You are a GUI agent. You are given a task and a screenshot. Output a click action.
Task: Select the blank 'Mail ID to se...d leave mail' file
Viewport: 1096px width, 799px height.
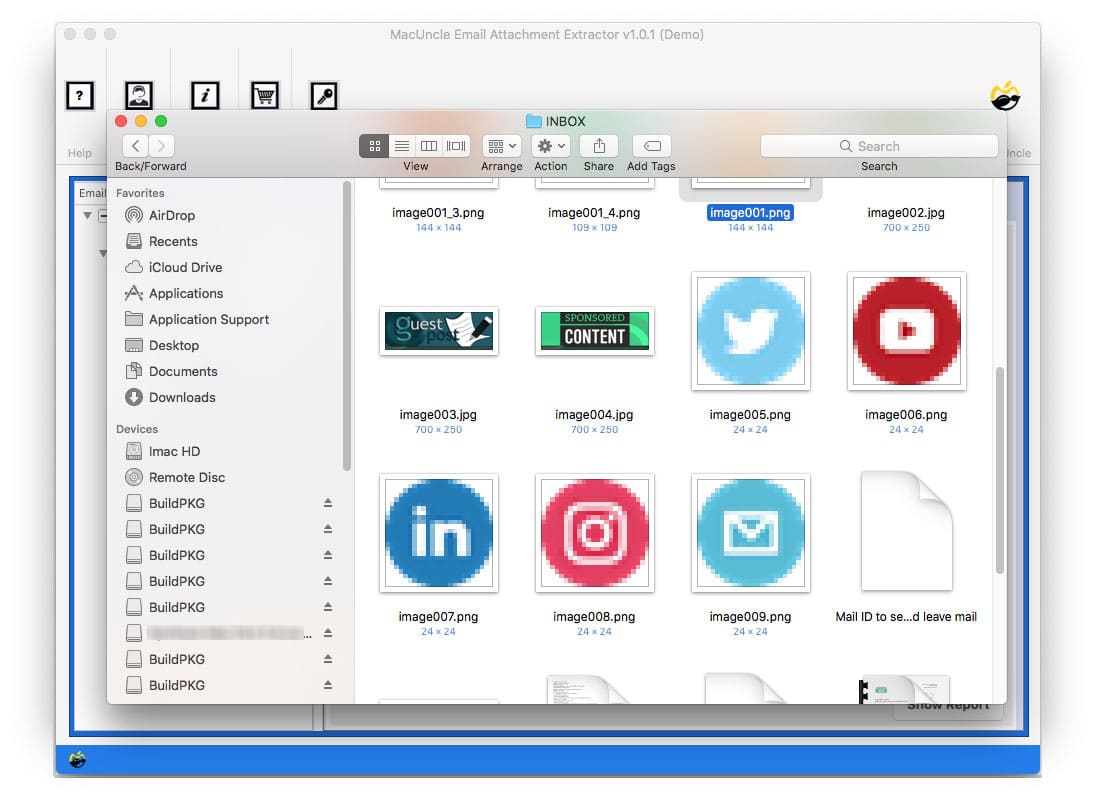click(x=907, y=531)
